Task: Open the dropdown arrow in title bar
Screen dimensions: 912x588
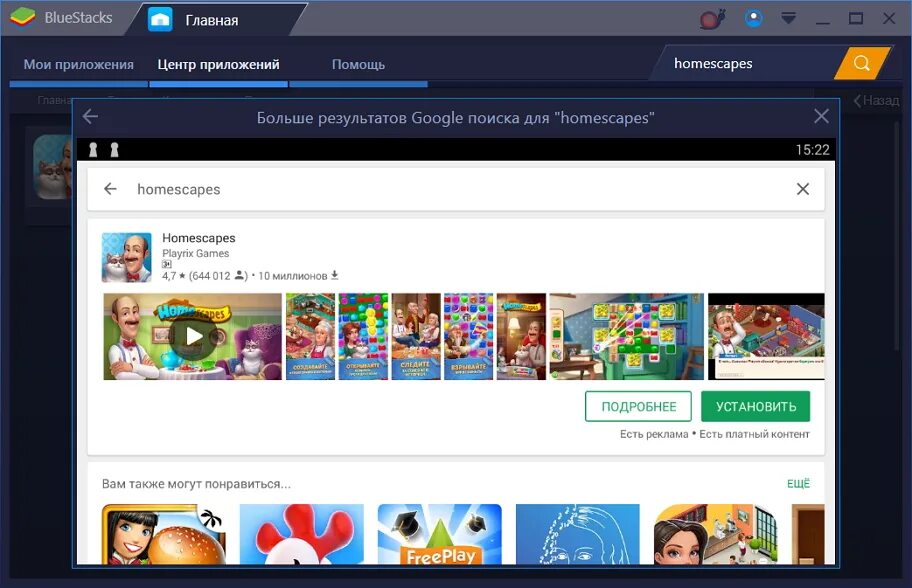Action: click(788, 18)
